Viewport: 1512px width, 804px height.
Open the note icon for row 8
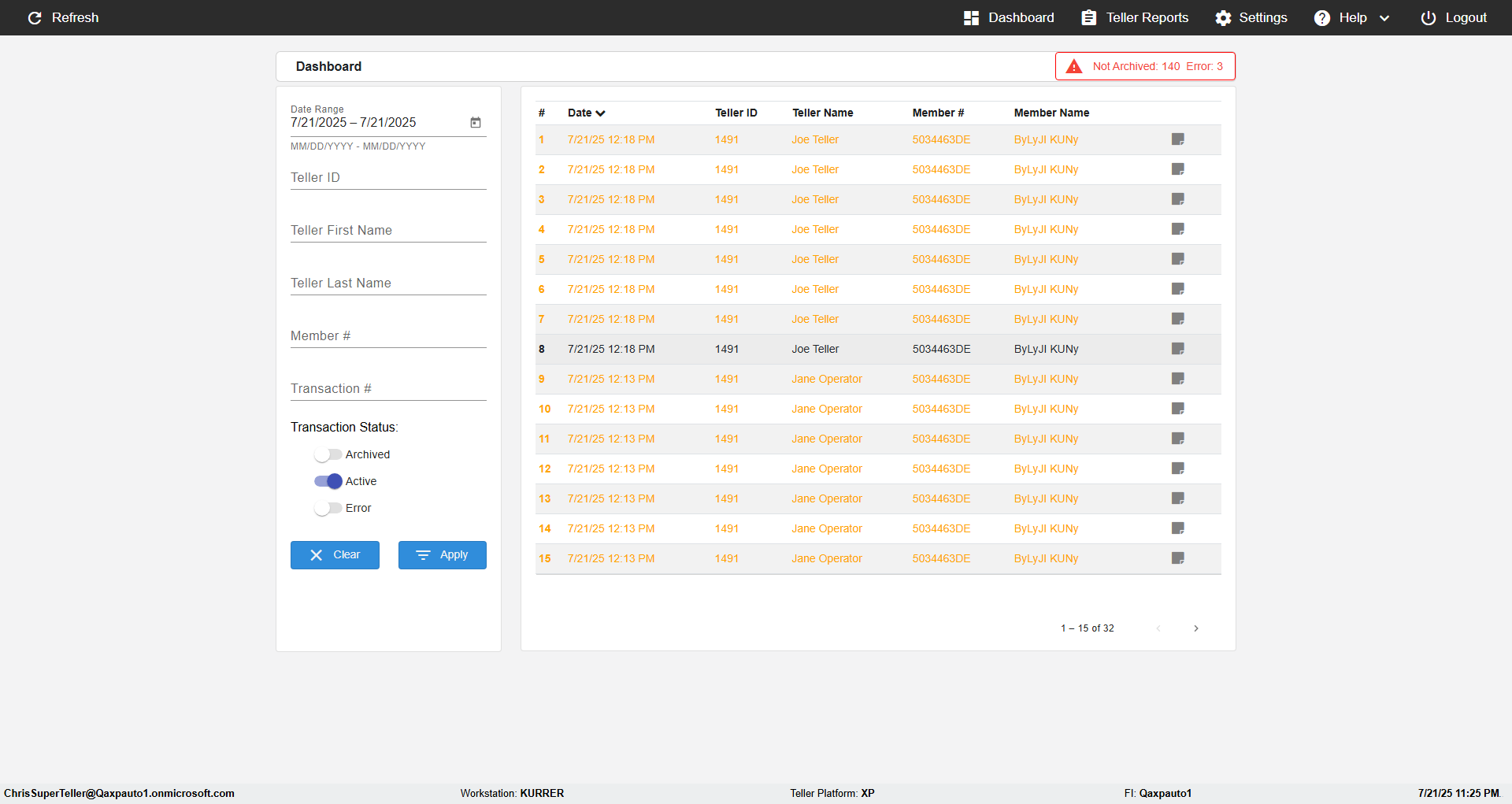pos(1178,349)
